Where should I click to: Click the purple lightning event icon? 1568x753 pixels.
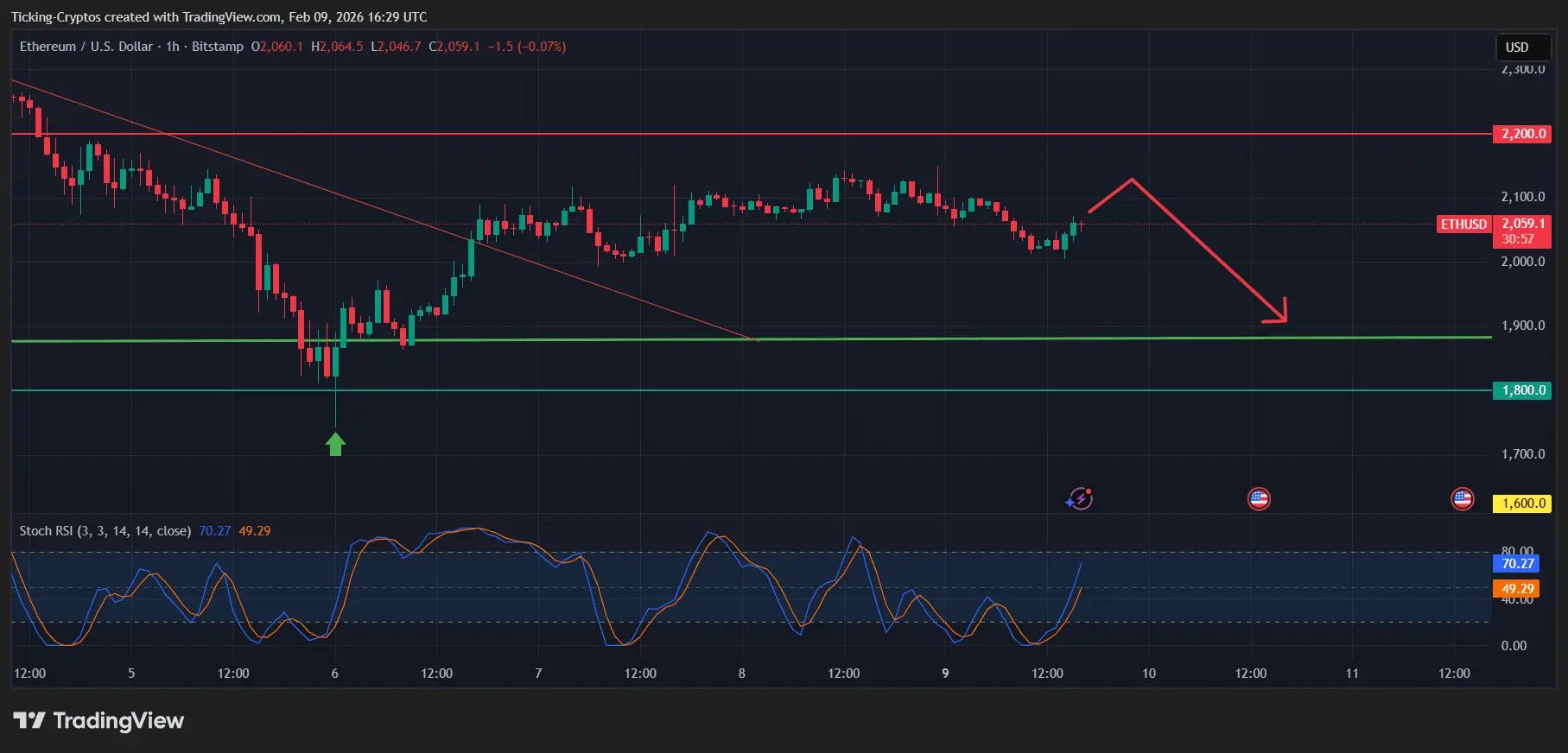coord(1080,498)
